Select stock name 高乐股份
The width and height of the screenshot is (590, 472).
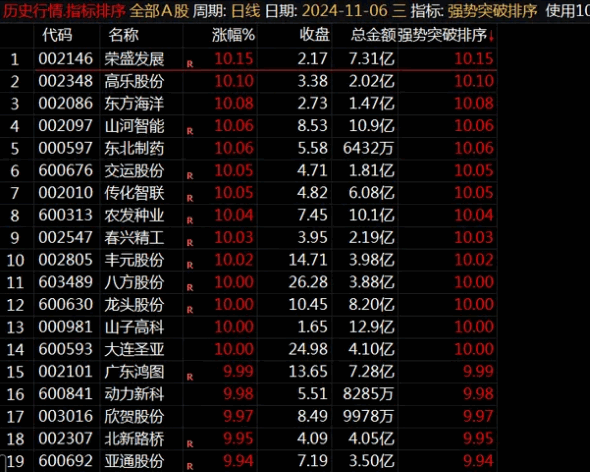coord(134,81)
